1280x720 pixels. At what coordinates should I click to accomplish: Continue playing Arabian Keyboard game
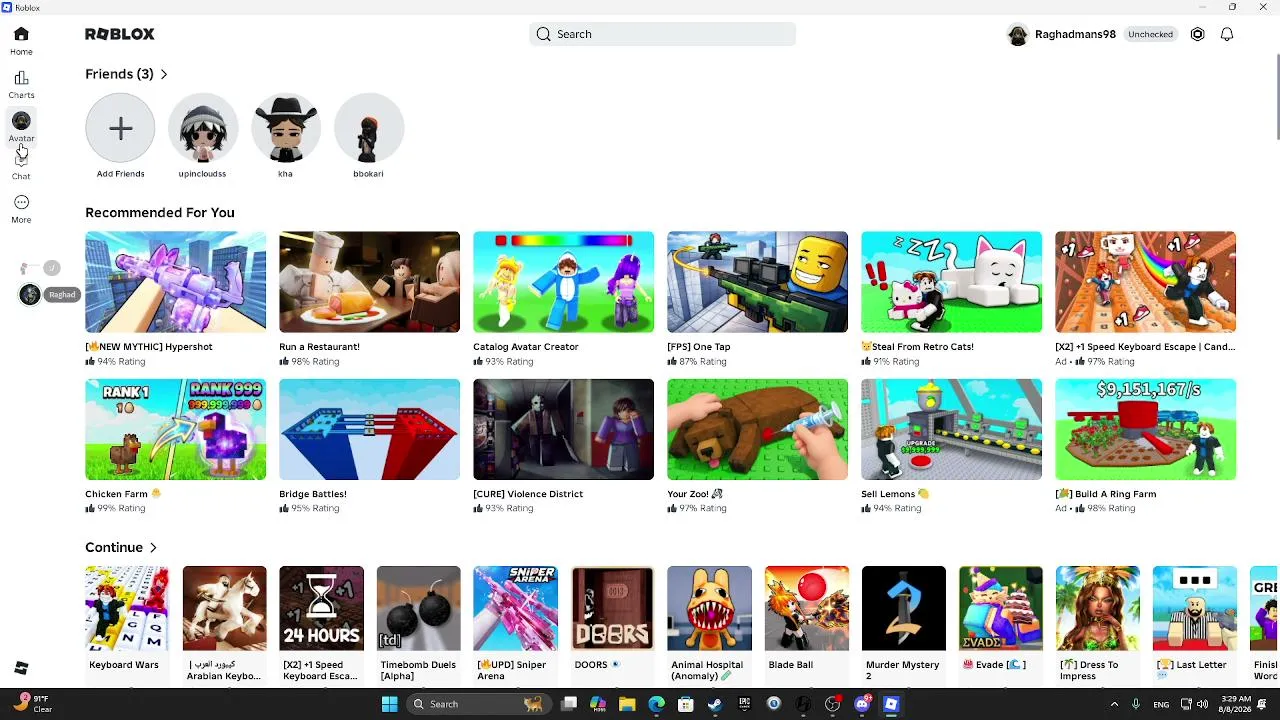click(x=224, y=608)
